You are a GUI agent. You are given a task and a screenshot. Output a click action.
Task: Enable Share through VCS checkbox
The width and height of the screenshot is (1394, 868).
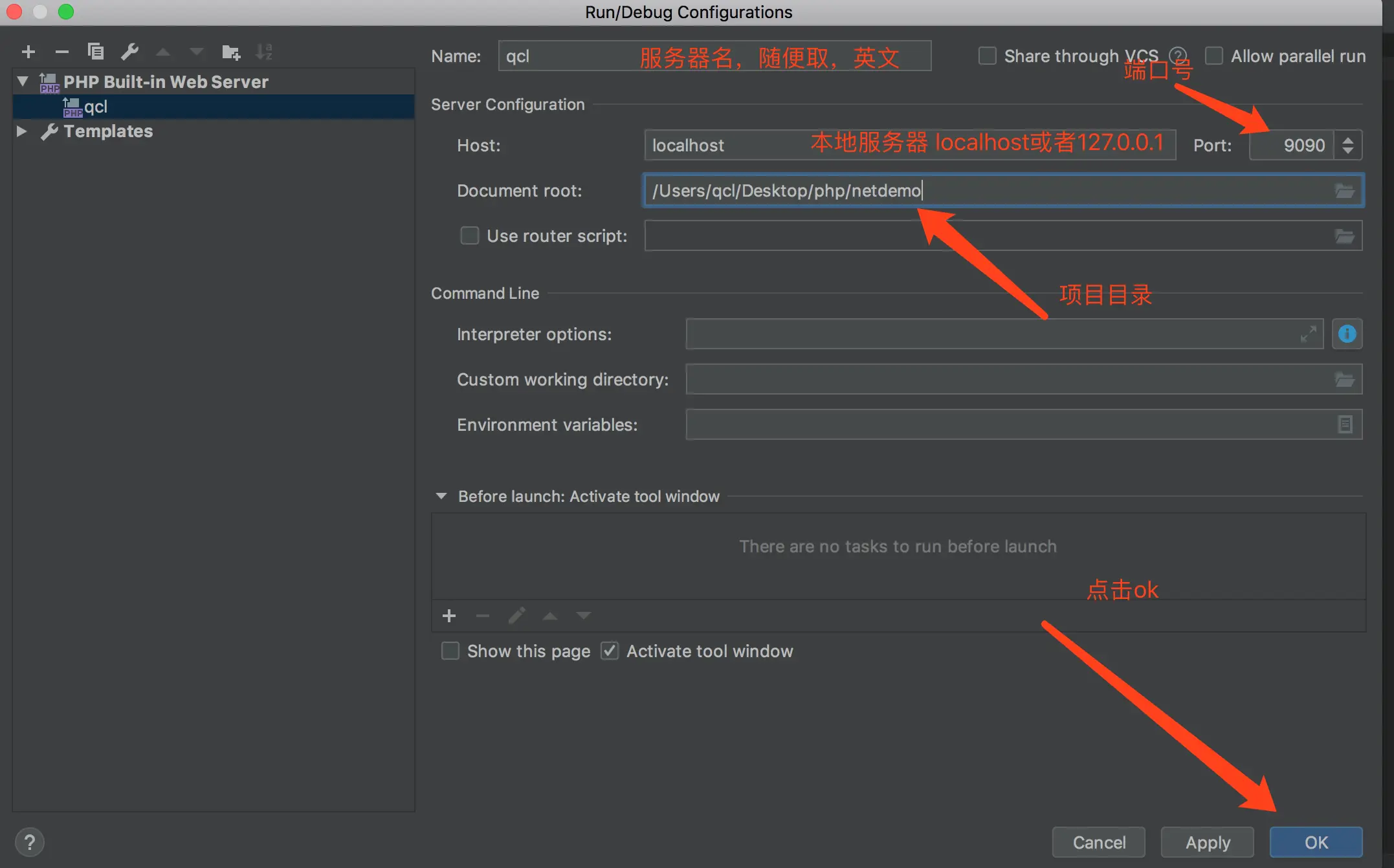coord(987,56)
